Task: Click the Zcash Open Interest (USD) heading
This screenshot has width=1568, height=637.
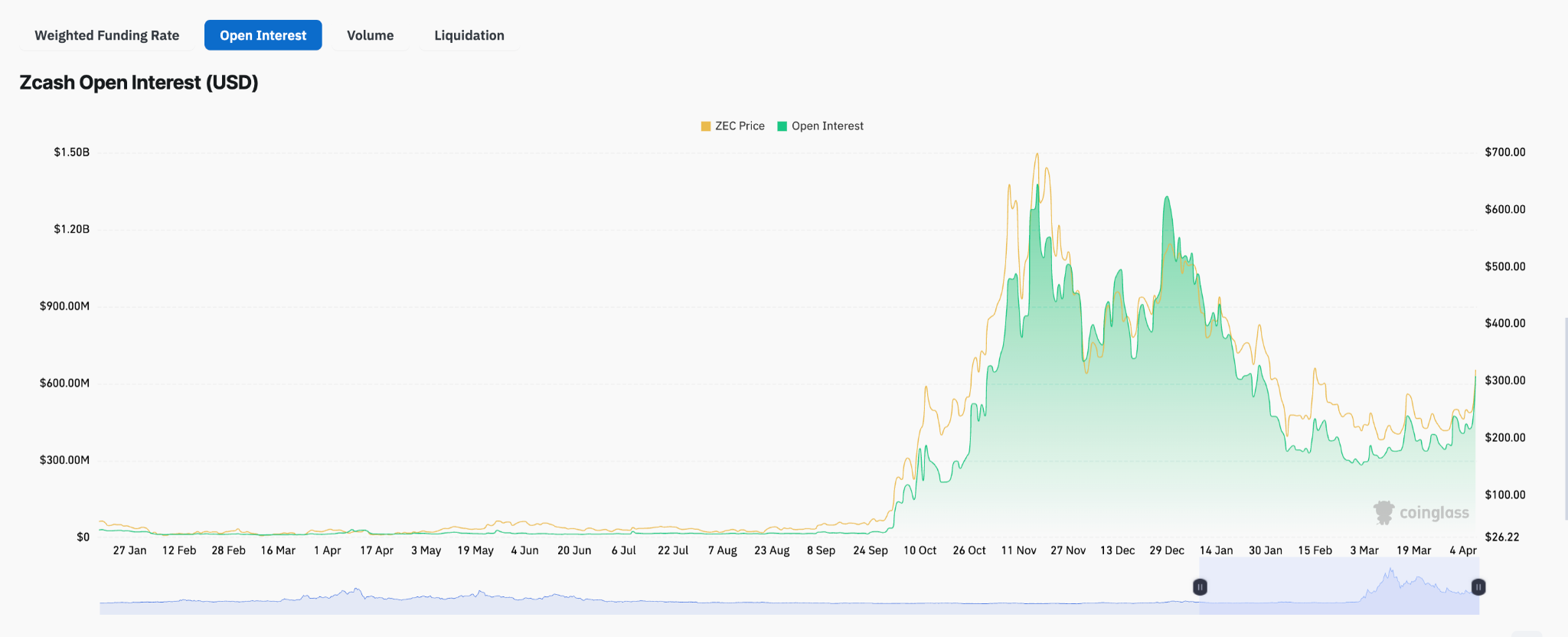Action: (x=139, y=83)
